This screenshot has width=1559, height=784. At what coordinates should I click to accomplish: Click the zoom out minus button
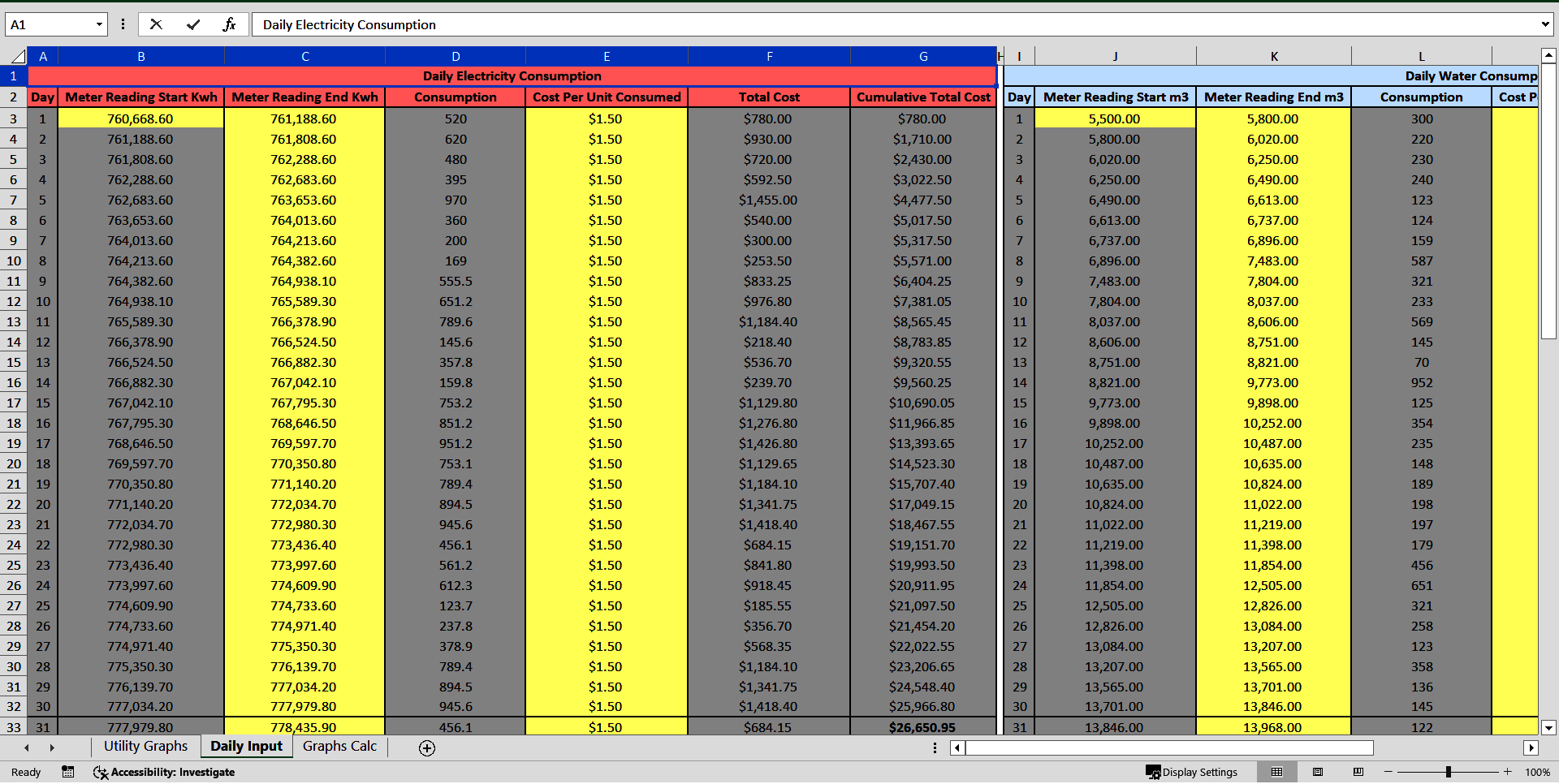coord(1388,772)
